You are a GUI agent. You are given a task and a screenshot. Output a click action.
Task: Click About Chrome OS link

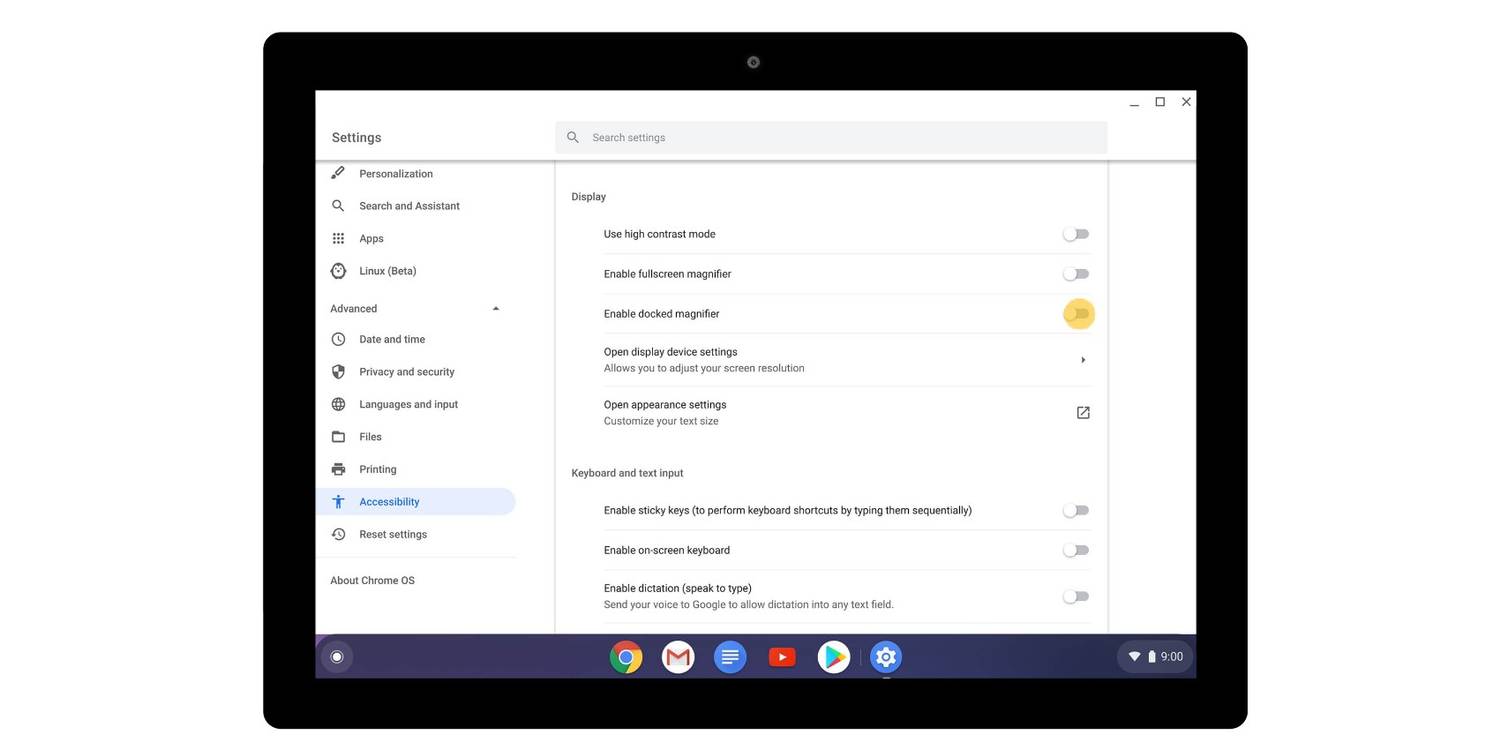[372, 581]
